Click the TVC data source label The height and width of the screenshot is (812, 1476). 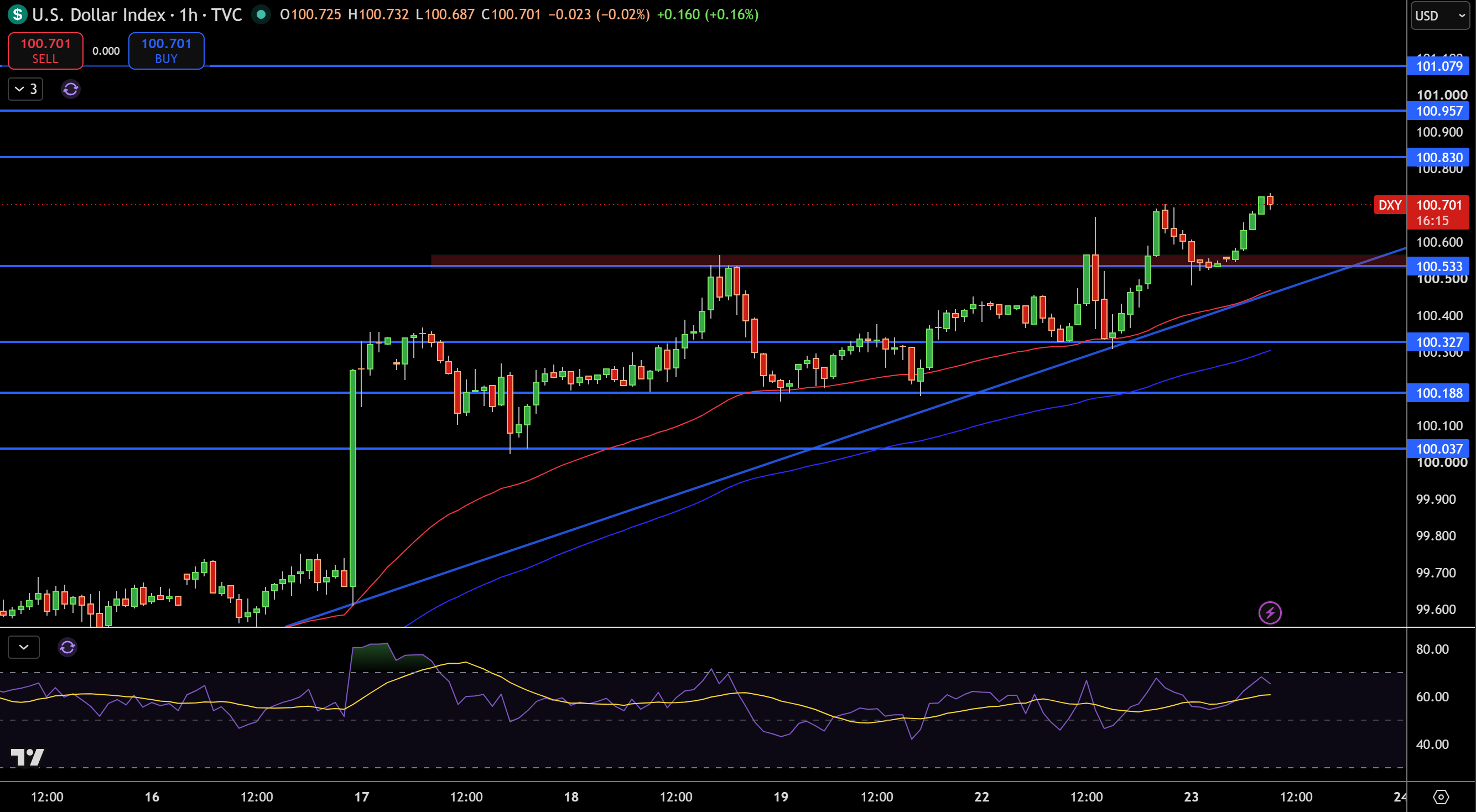click(226, 14)
